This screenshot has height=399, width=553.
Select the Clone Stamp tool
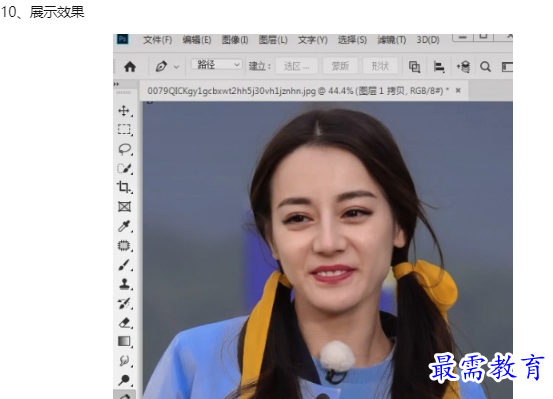(x=124, y=284)
